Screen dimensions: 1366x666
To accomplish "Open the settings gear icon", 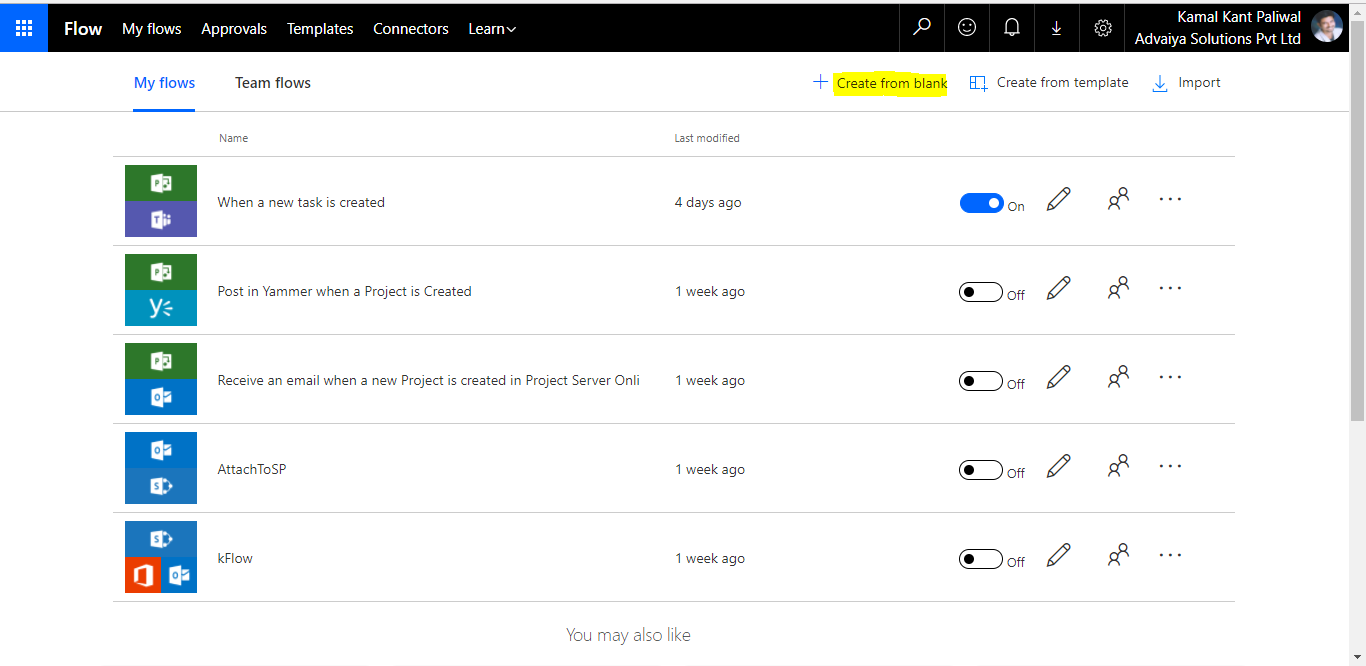I will point(1103,28).
